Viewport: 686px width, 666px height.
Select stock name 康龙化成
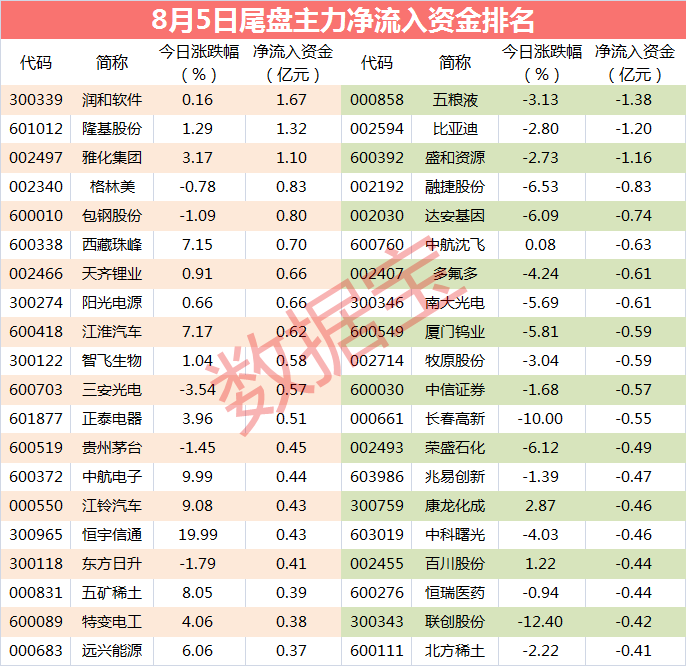click(455, 506)
